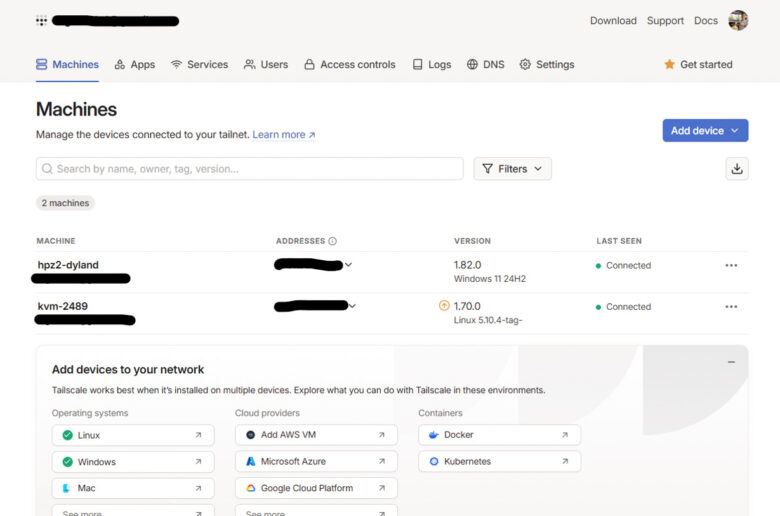Open the Settings tab
Image resolution: width=780 pixels, height=516 pixels.
point(547,65)
